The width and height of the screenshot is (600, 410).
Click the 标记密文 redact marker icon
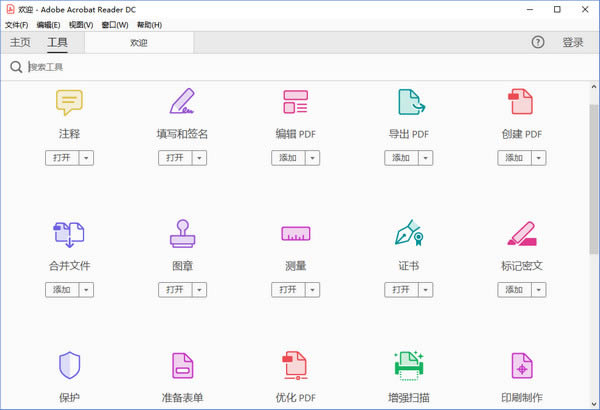tap(522, 234)
